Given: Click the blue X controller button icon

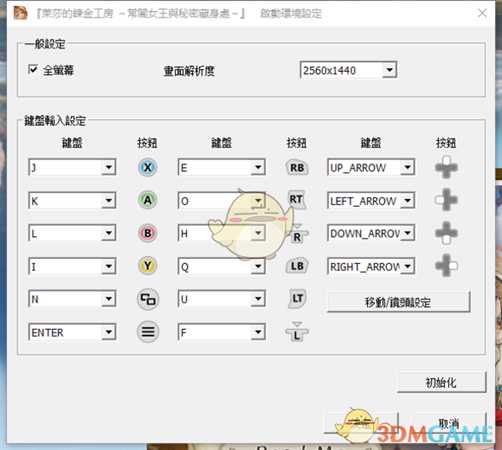Looking at the screenshot, I should click(x=147, y=167).
